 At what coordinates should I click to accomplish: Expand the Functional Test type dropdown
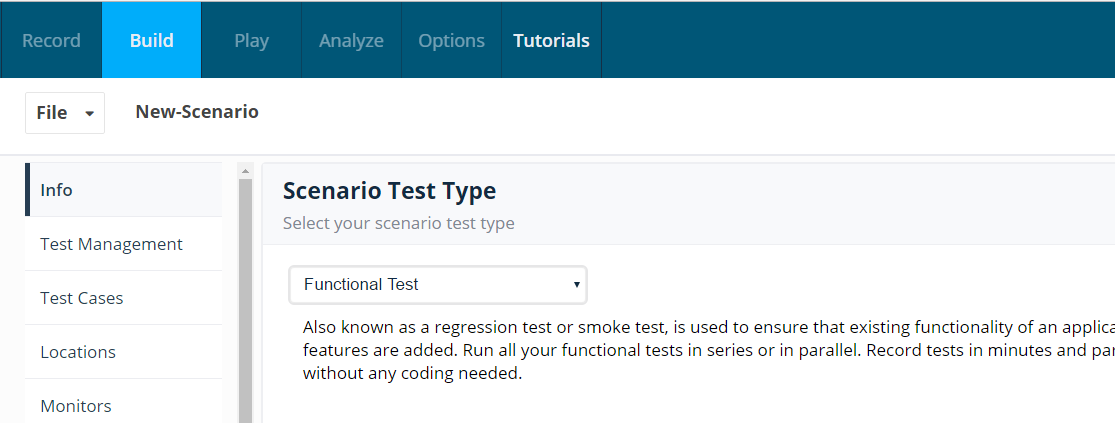click(438, 284)
